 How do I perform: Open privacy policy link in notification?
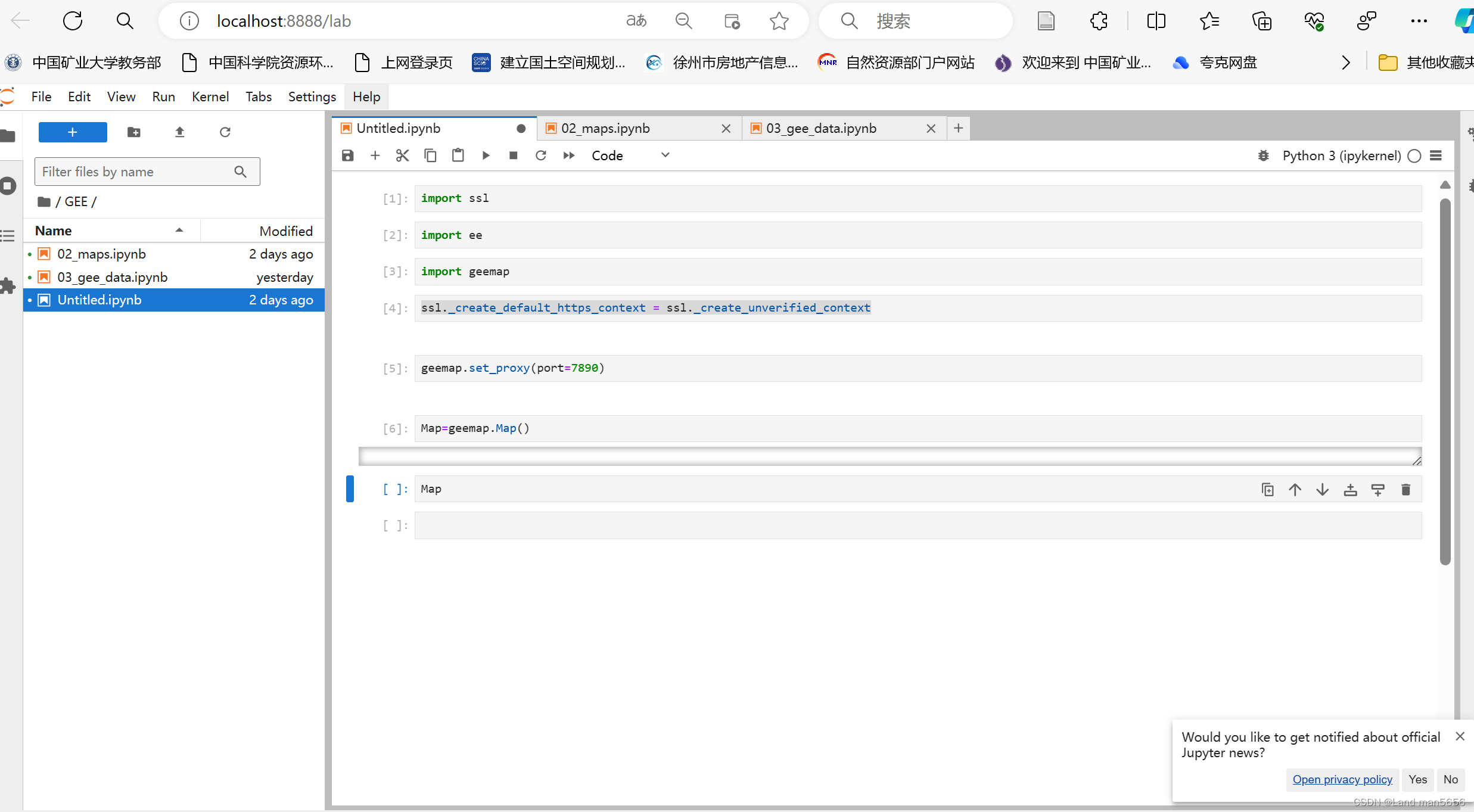tap(1342, 779)
